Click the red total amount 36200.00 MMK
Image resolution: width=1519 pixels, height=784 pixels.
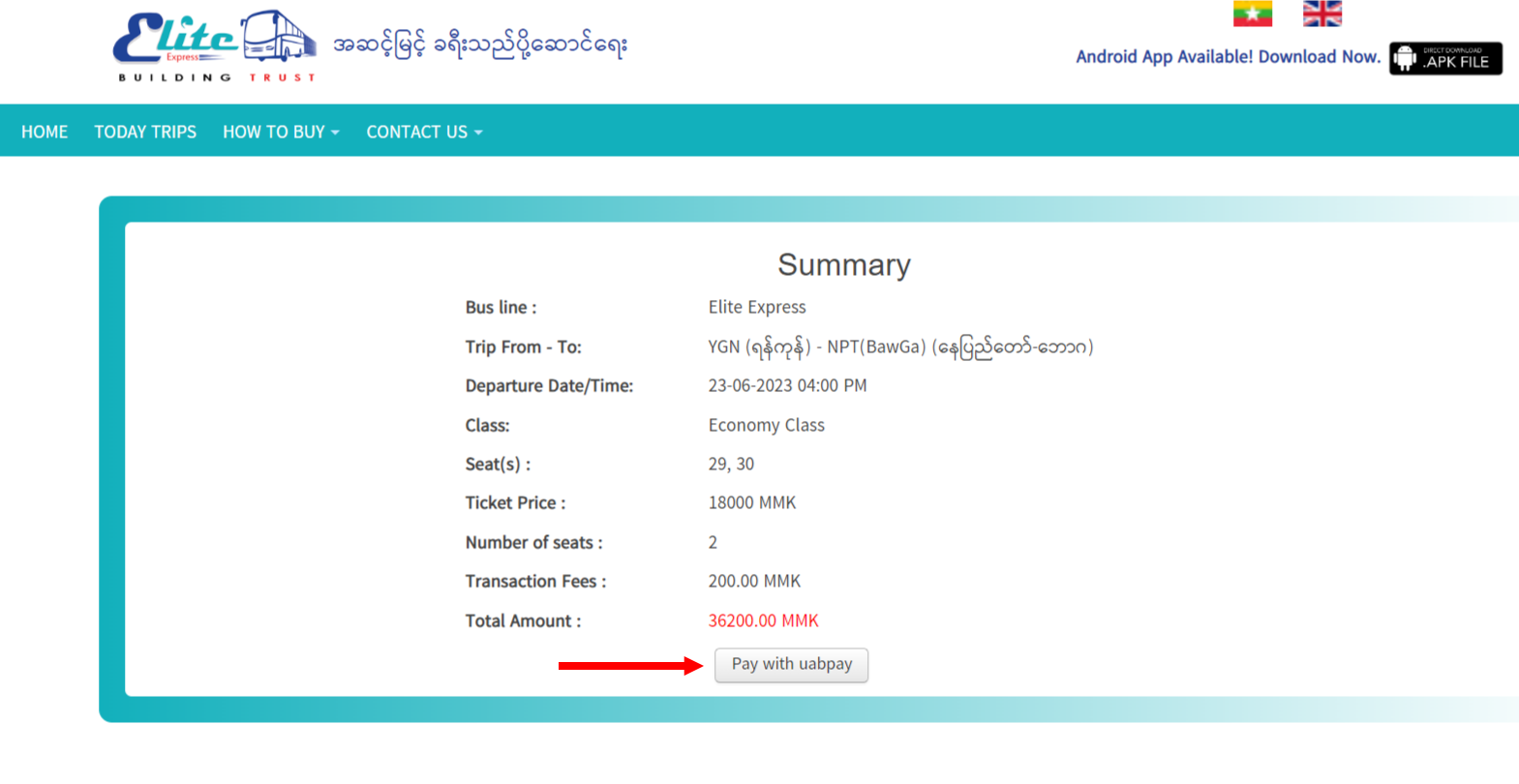pos(763,620)
